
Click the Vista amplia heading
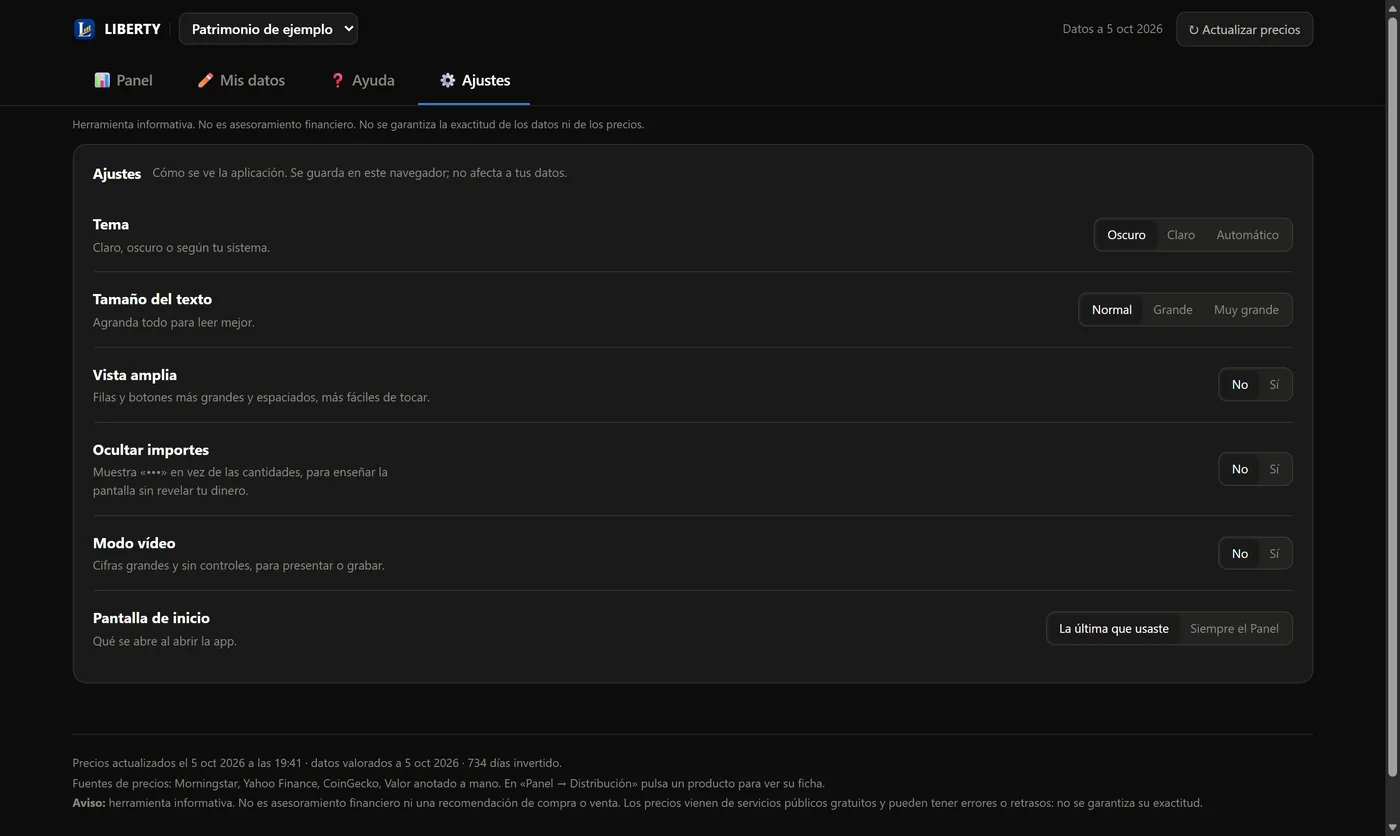tap(135, 375)
